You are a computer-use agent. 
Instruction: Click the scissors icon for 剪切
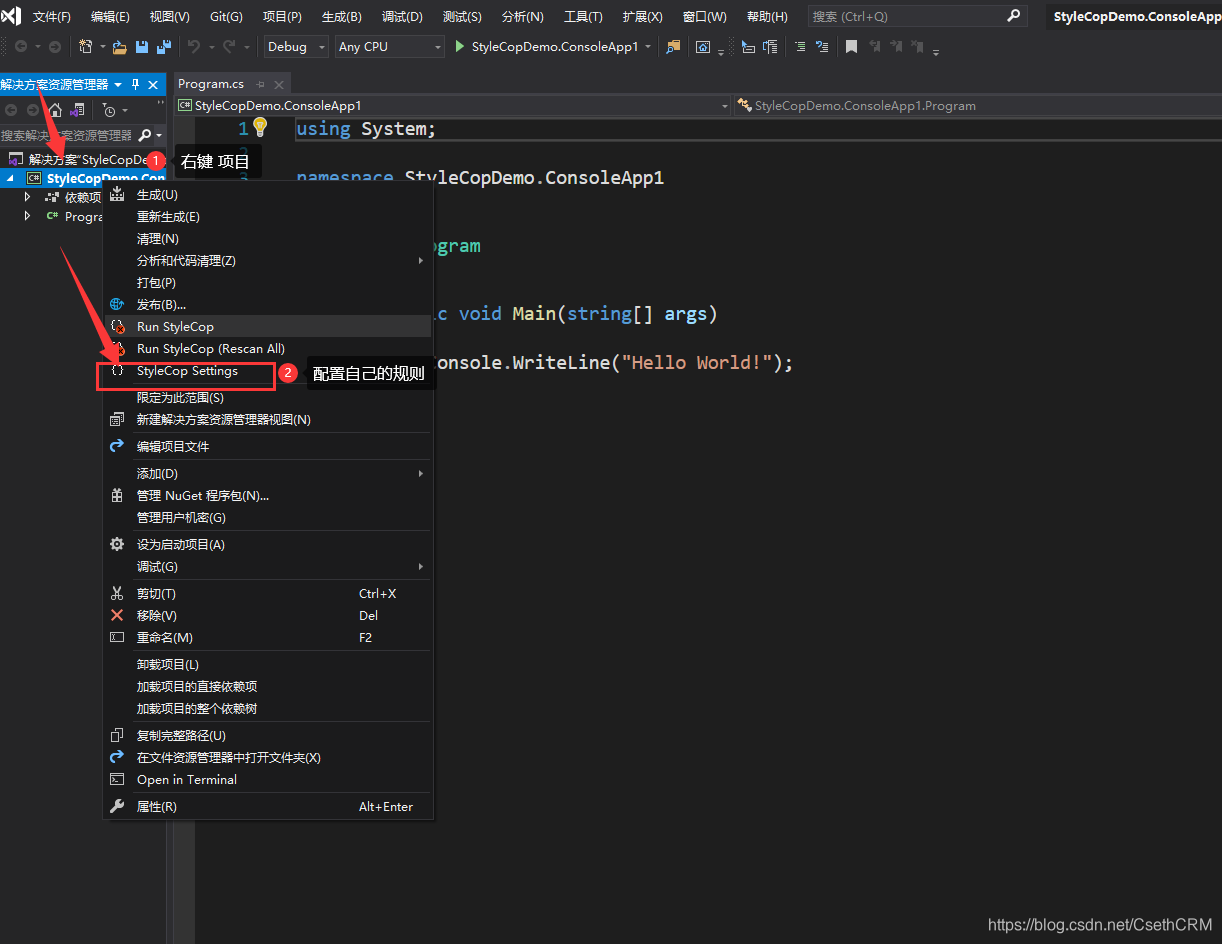click(x=117, y=594)
